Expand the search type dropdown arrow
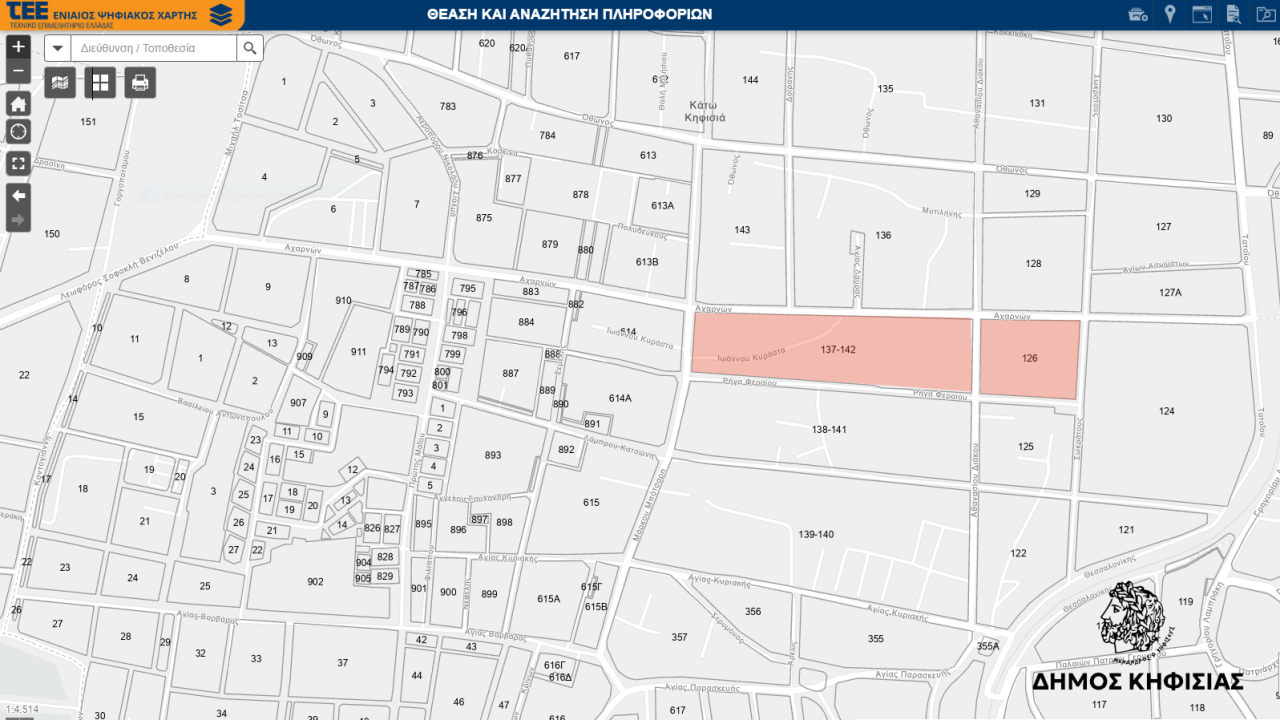The width and height of the screenshot is (1280, 720). point(57,47)
